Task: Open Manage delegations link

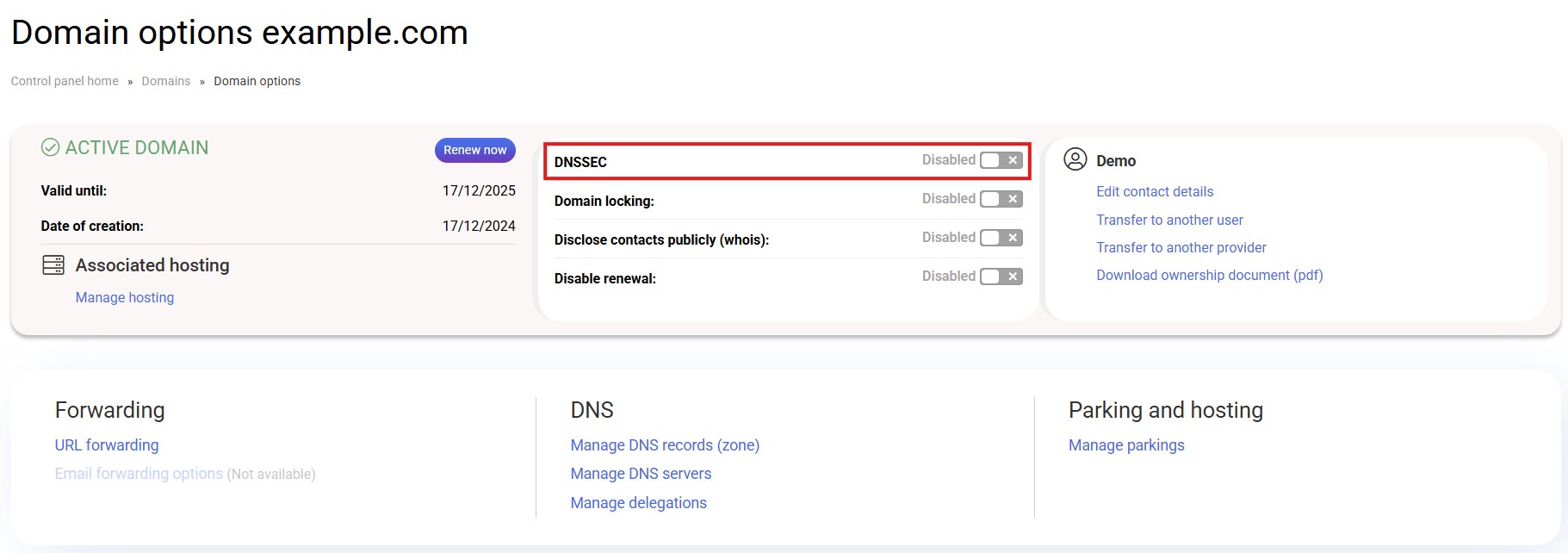Action: (x=638, y=503)
